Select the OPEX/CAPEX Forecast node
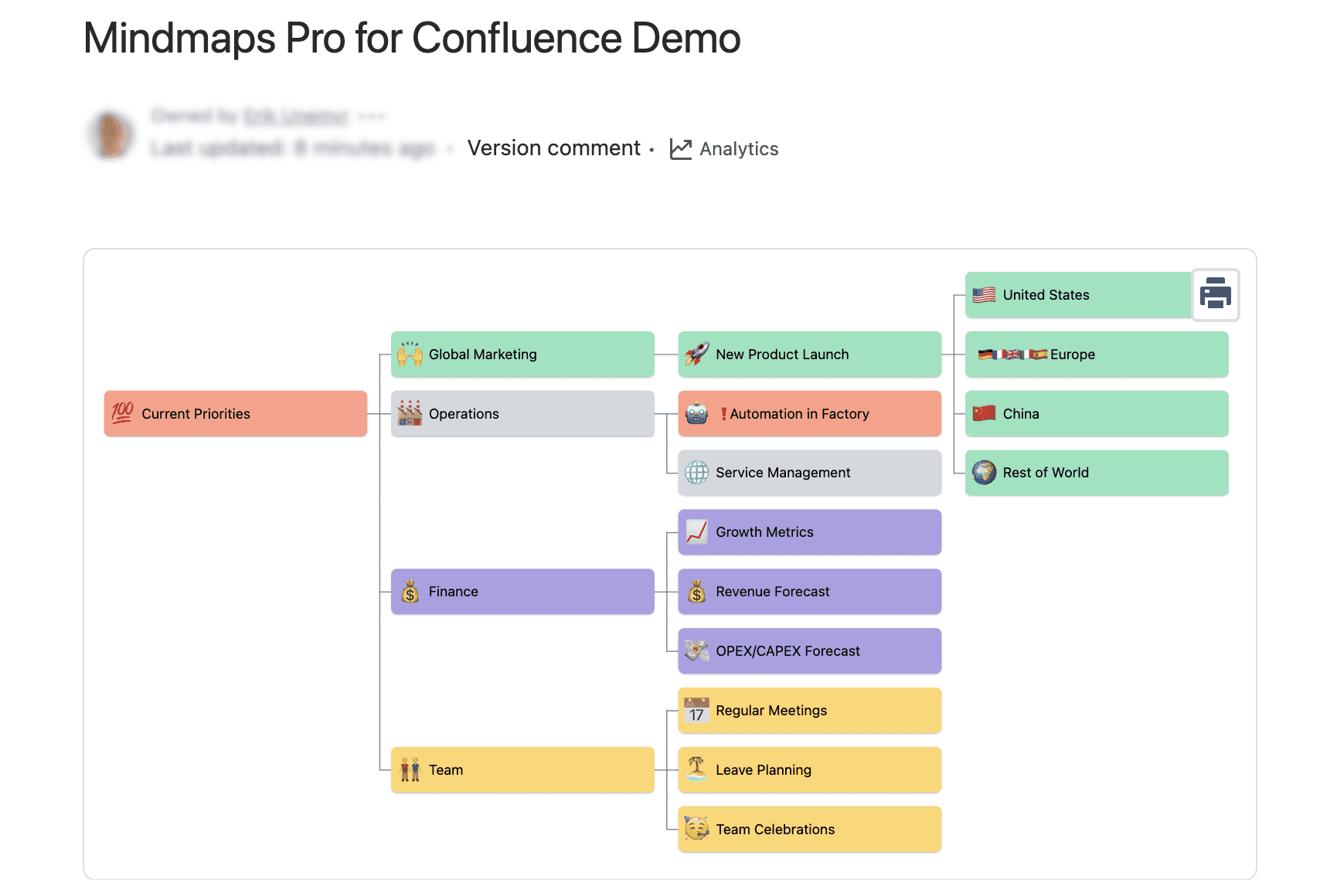The width and height of the screenshot is (1320, 896). (x=810, y=651)
